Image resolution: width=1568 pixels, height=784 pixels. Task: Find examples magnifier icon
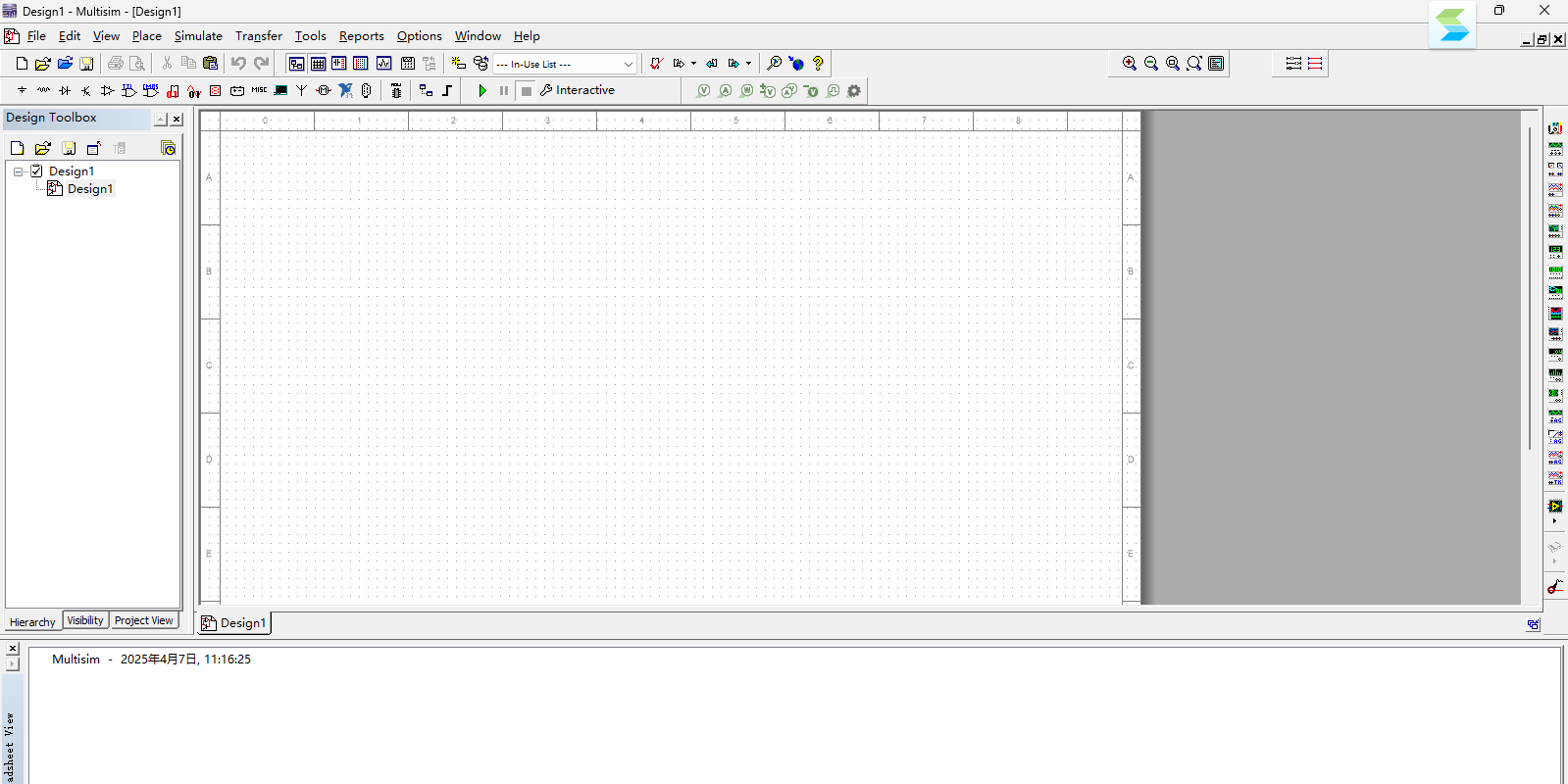click(x=774, y=64)
